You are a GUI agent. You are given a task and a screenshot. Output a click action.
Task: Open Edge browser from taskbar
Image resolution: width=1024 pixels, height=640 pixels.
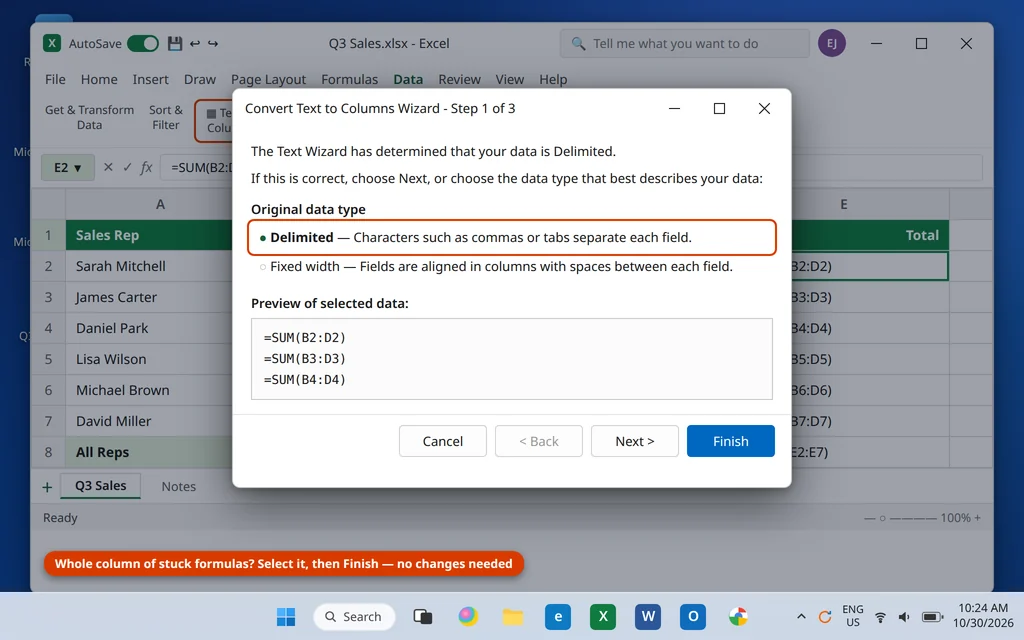pyautogui.click(x=558, y=616)
